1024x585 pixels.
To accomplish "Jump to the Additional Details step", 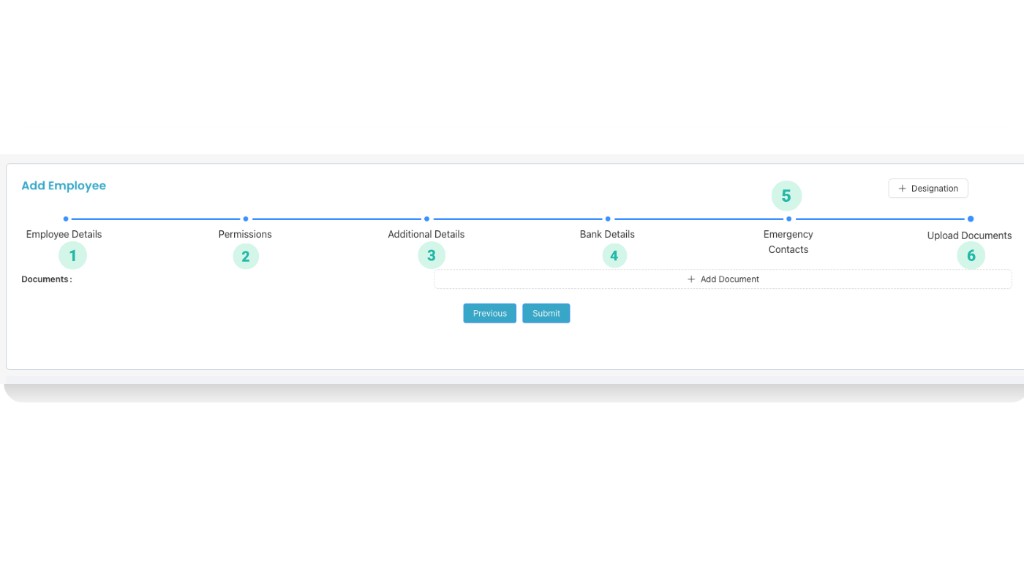I will (426, 234).
